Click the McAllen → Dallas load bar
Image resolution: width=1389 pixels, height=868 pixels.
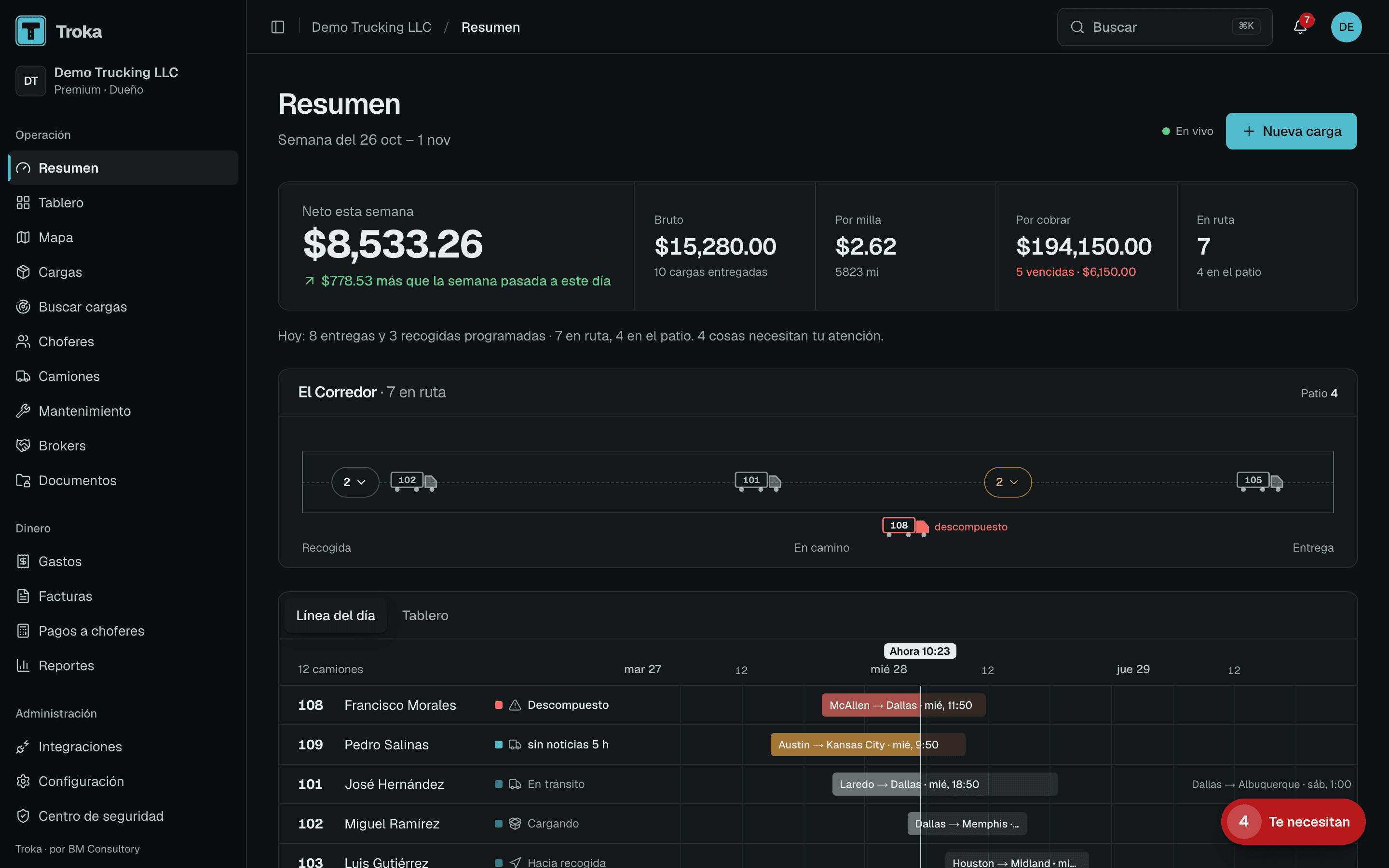[x=903, y=705]
